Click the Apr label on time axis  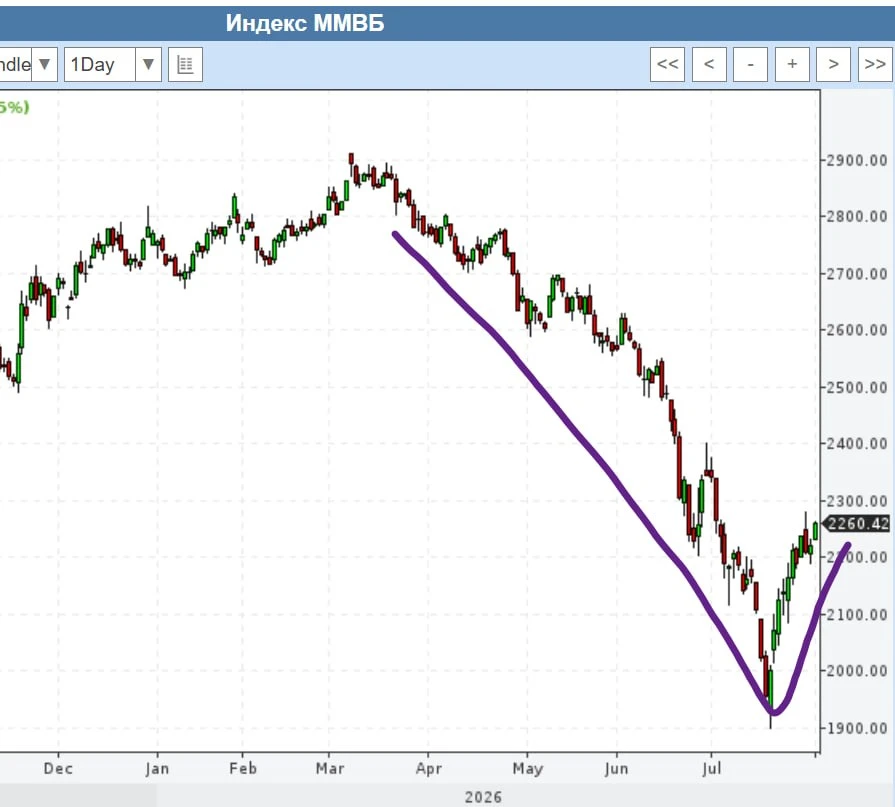(429, 769)
